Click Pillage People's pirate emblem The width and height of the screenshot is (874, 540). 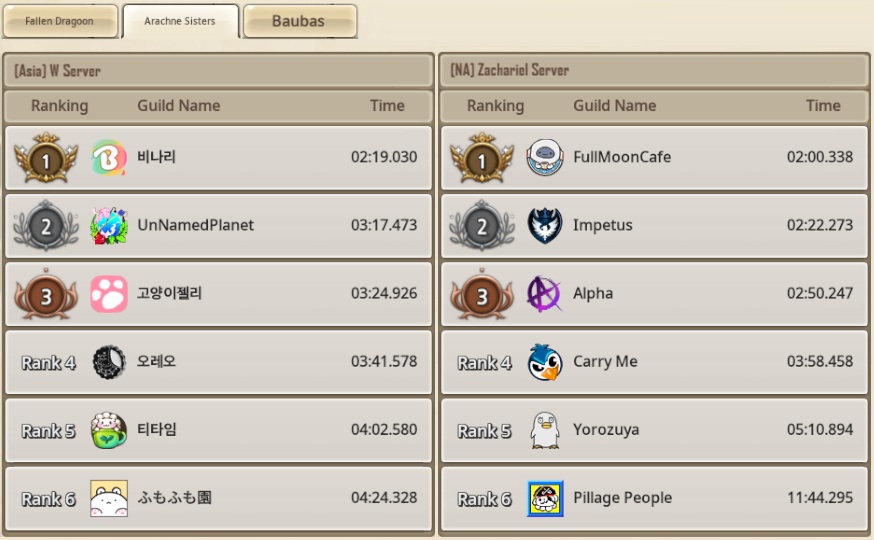tap(545, 498)
